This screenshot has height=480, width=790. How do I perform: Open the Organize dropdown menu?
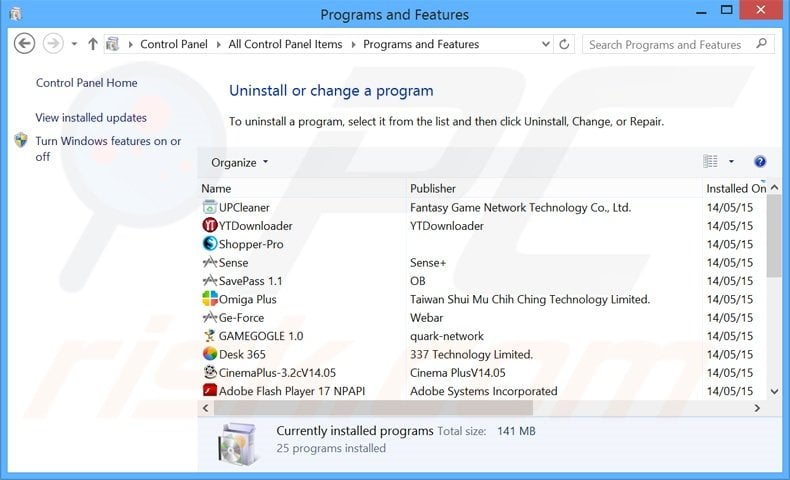(x=239, y=162)
